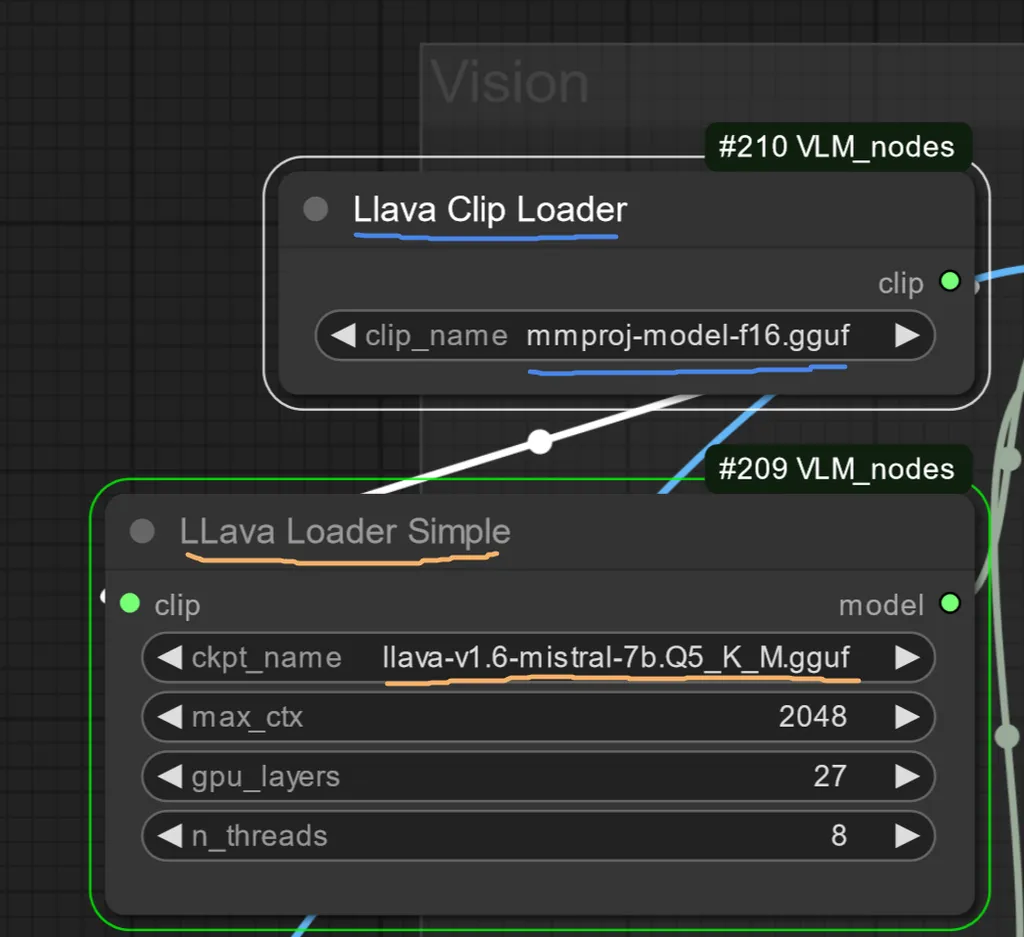This screenshot has height=937, width=1024.
Task: Click the max_ctx value 2048
Action: [812, 717]
